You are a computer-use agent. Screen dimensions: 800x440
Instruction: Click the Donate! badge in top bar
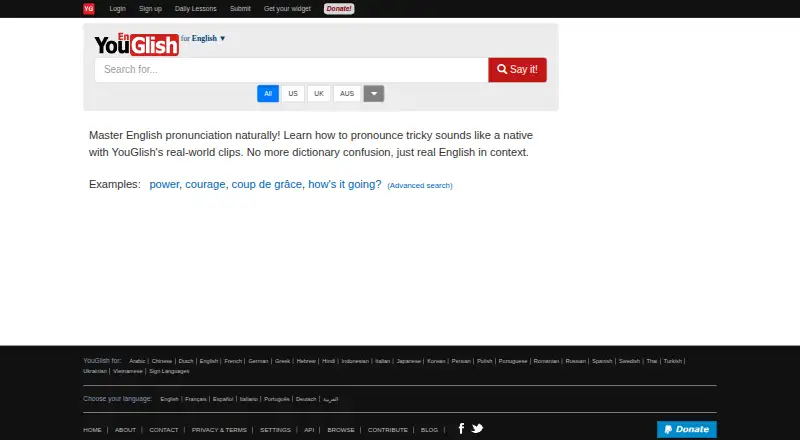click(339, 9)
